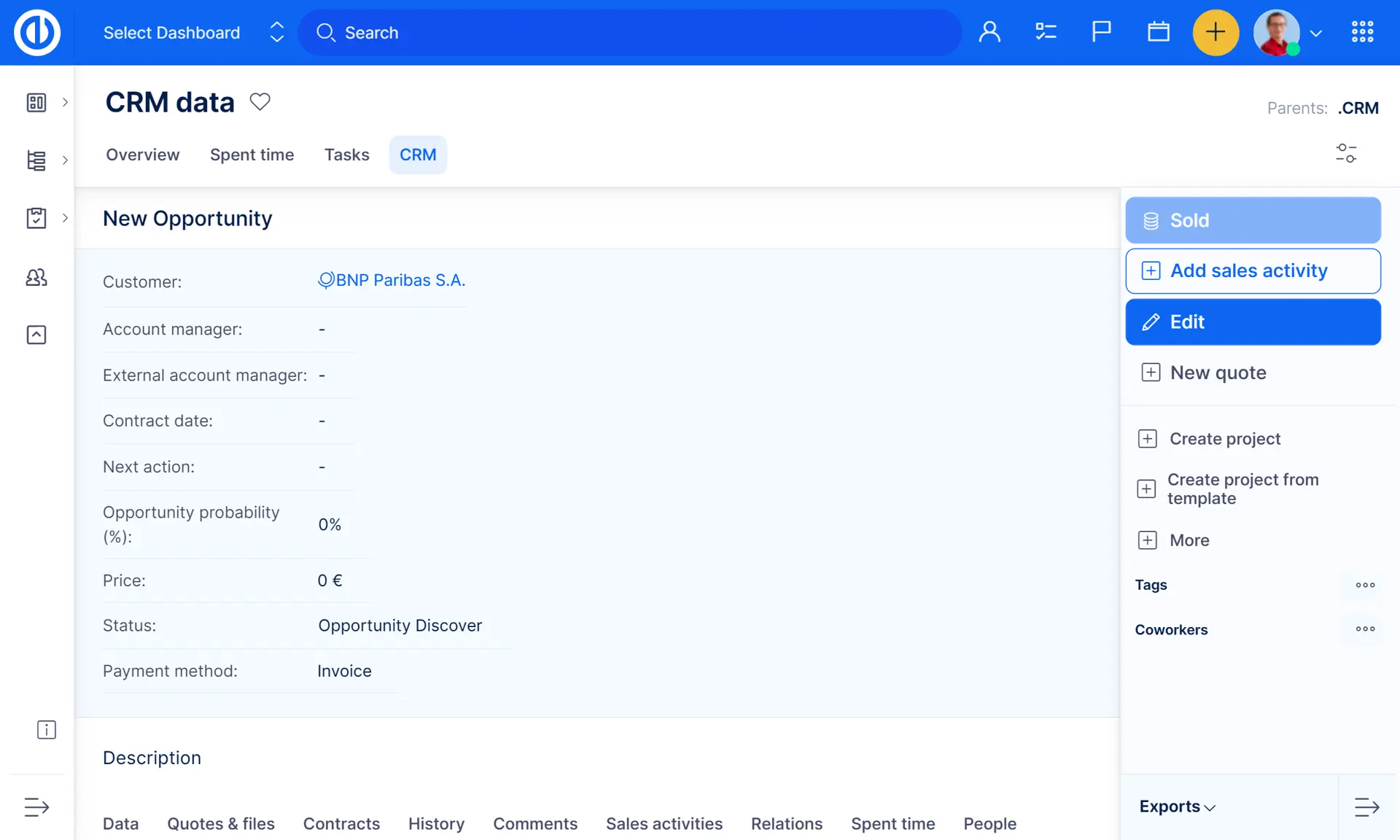Open Tags three-dot options
The height and width of the screenshot is (840, 1400).
[x=1365, y=585]
